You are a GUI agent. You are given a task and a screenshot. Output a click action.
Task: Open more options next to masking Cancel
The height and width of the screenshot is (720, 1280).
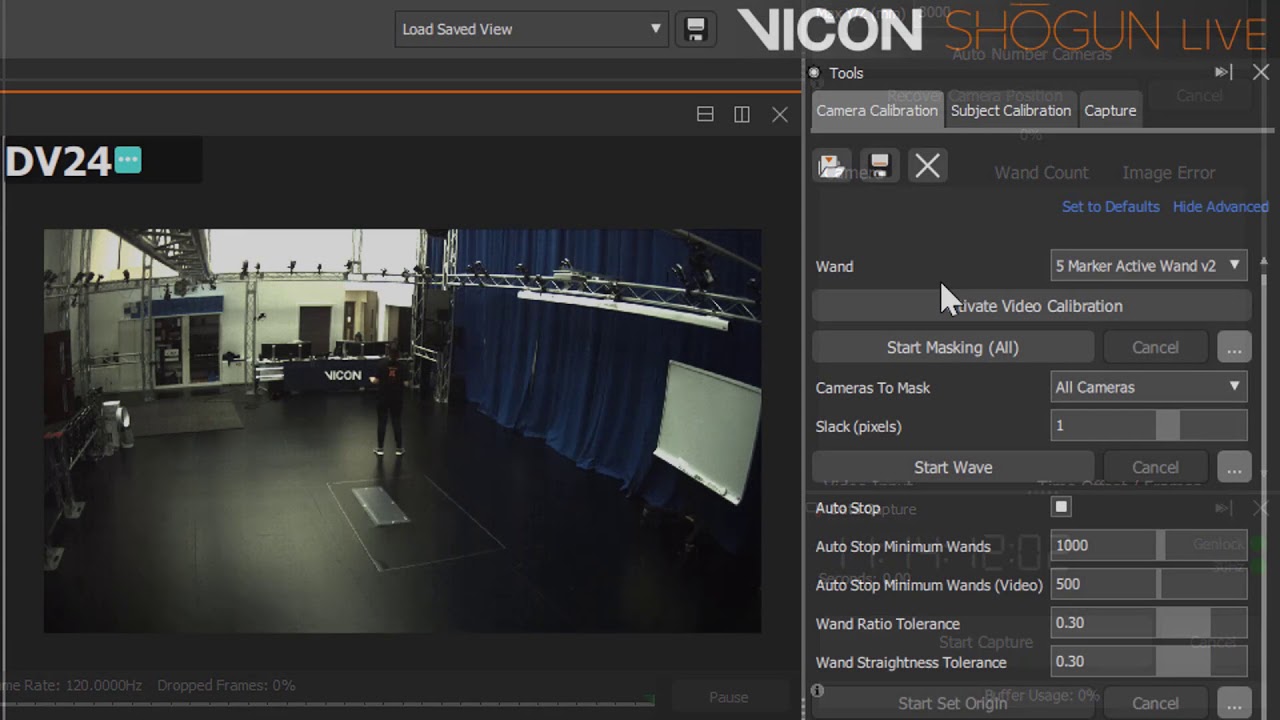[1234, 348]
